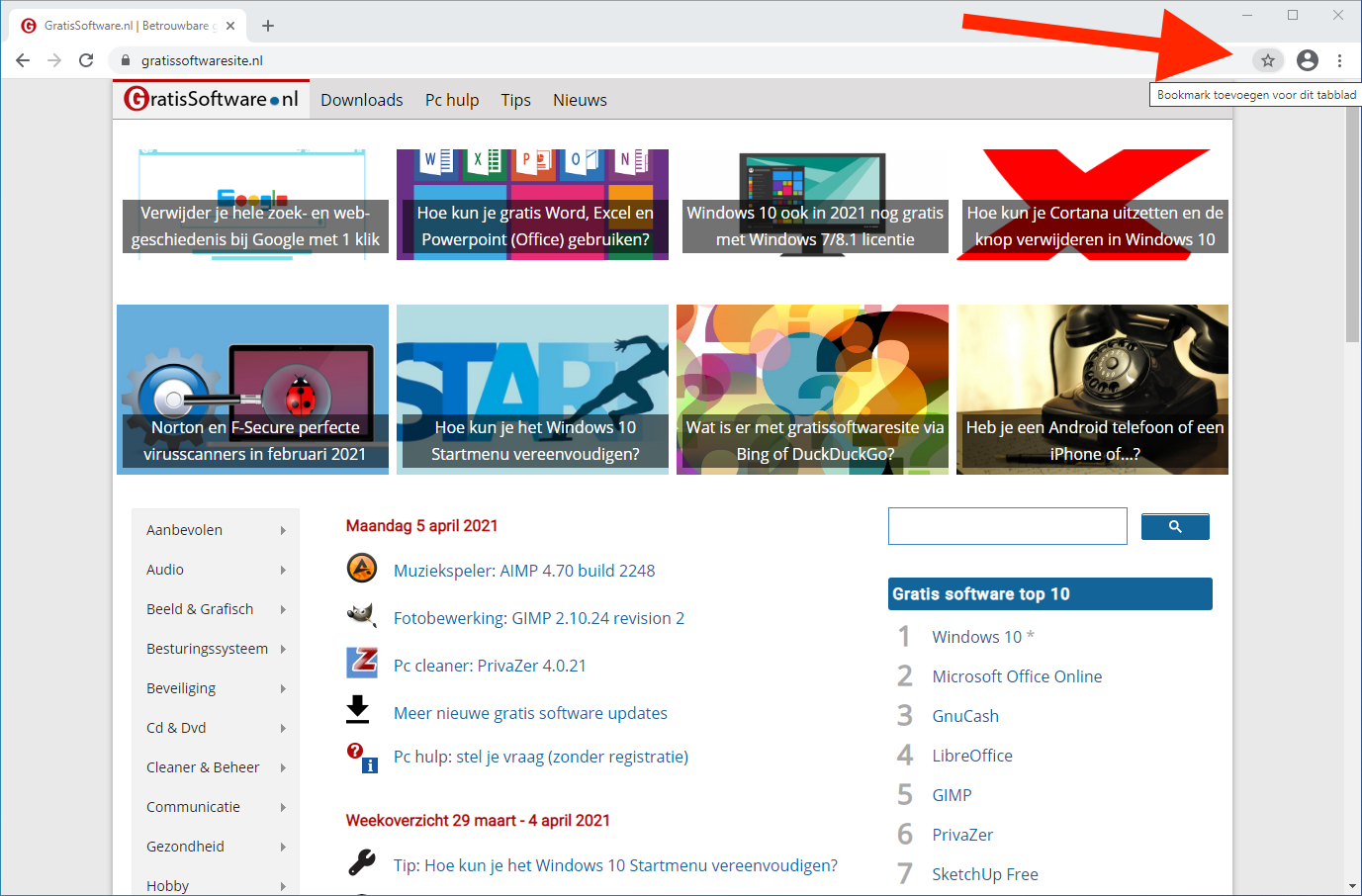Click the PrivaZer Z icon
This screenshot has height=896, width=1362.
[362, 663]
